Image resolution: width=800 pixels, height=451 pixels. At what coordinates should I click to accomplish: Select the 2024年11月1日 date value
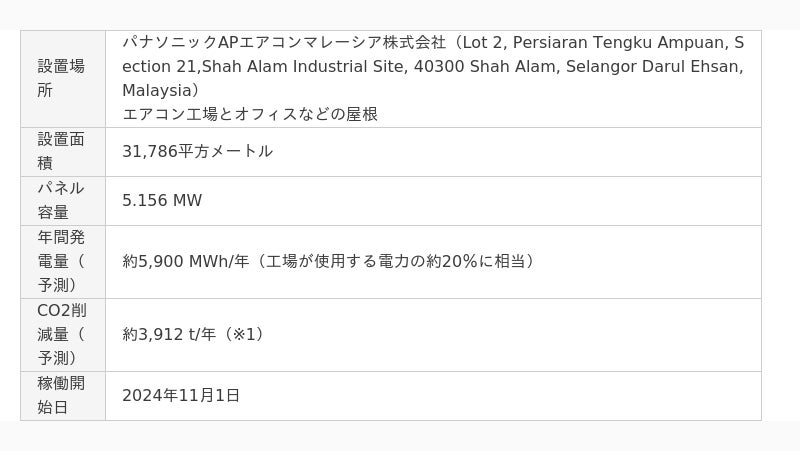point(181,395)
